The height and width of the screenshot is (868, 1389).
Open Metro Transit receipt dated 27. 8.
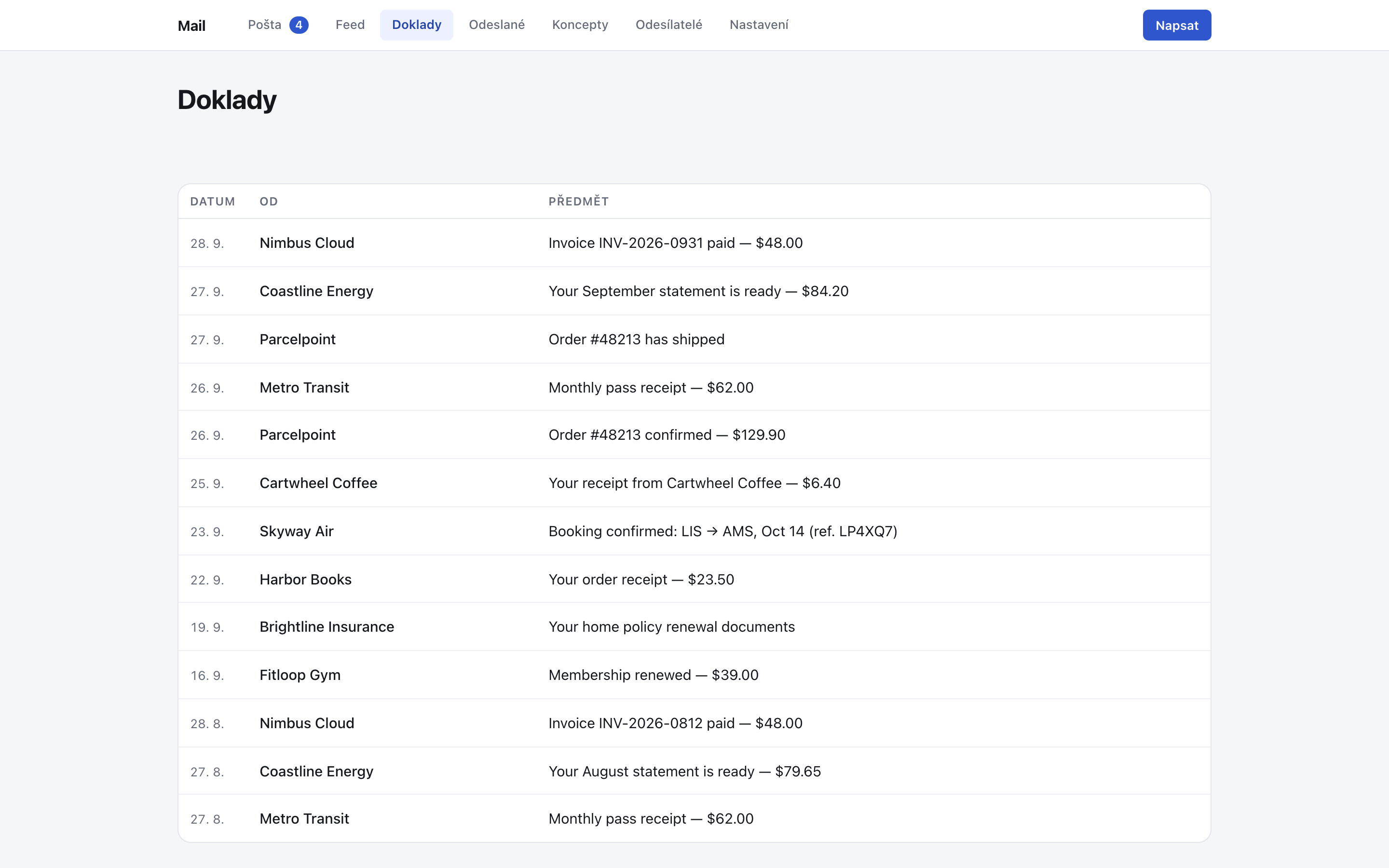[x=694, y=819]
